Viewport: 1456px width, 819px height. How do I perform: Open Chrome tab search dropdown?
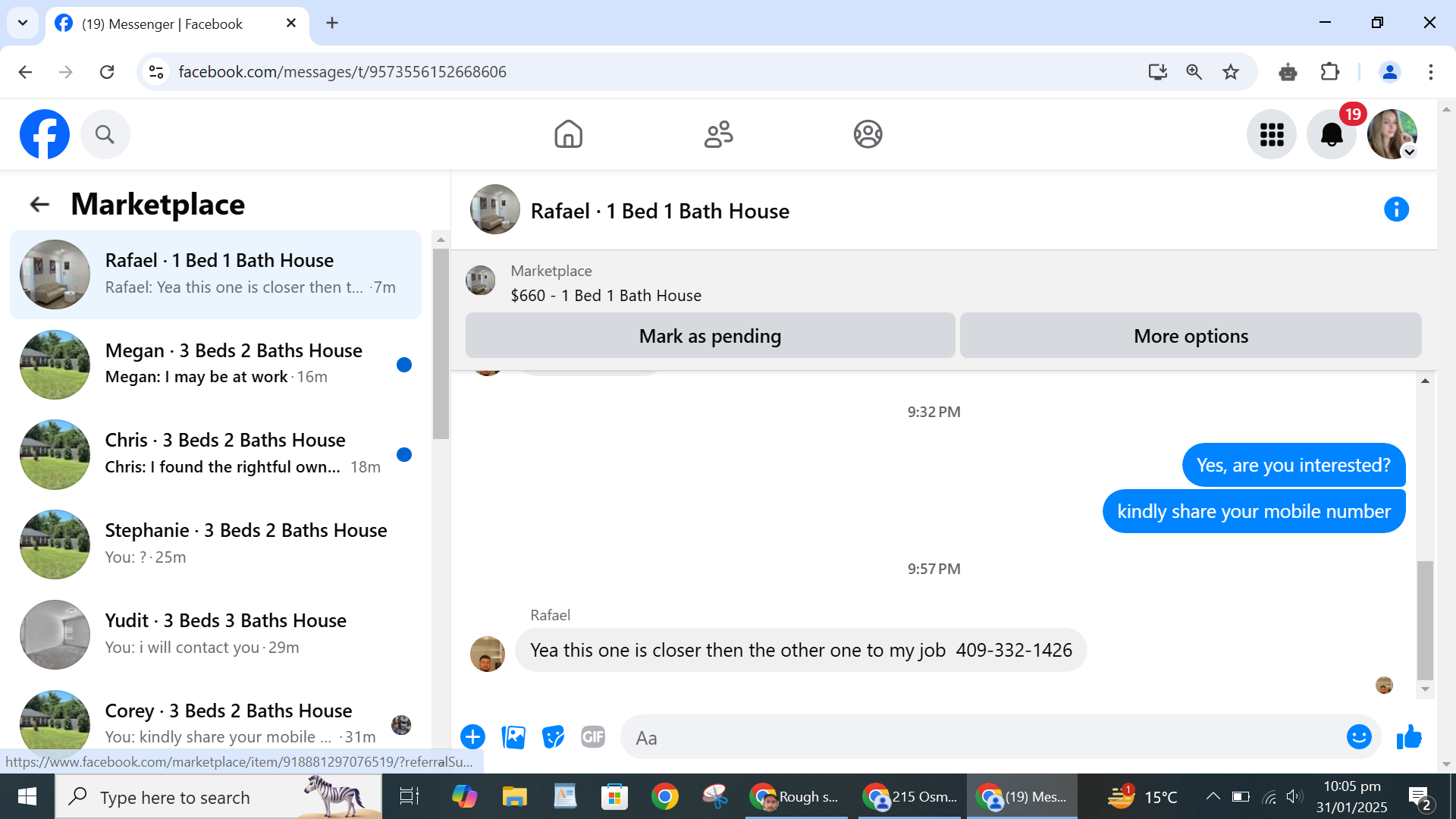click(x=23, y=23)
